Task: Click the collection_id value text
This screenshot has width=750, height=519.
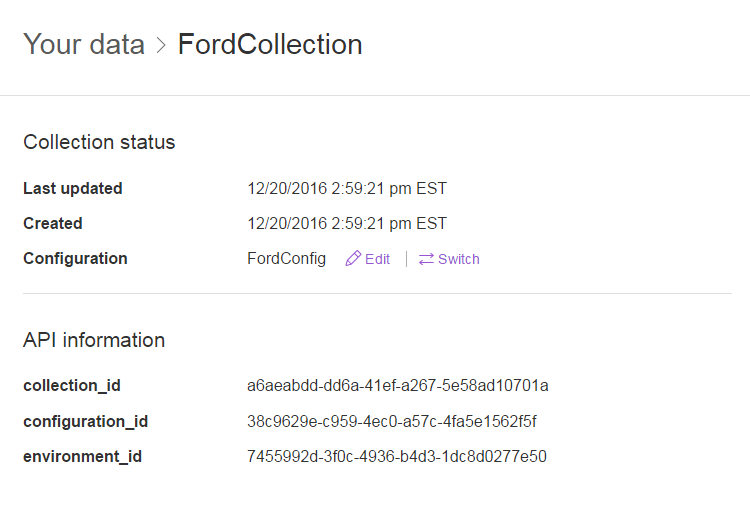Action: click(x=397, y=386)
